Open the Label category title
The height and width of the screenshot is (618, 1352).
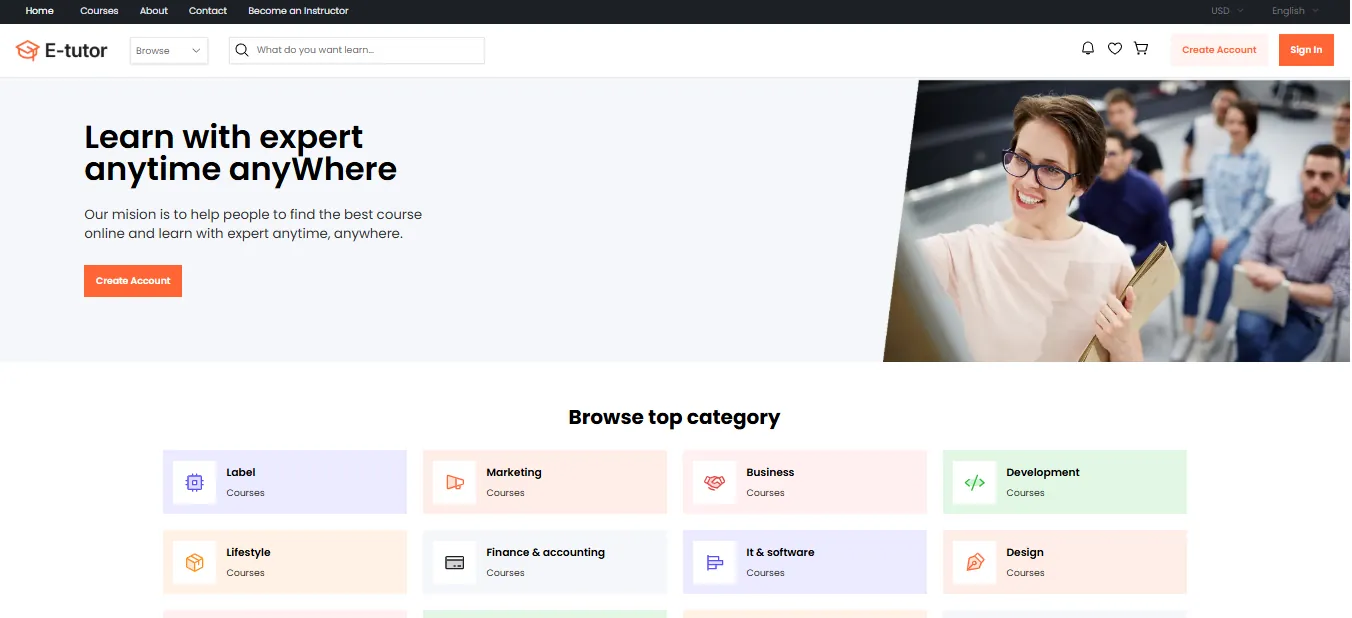pyautogui.click(x=241, y=472)
